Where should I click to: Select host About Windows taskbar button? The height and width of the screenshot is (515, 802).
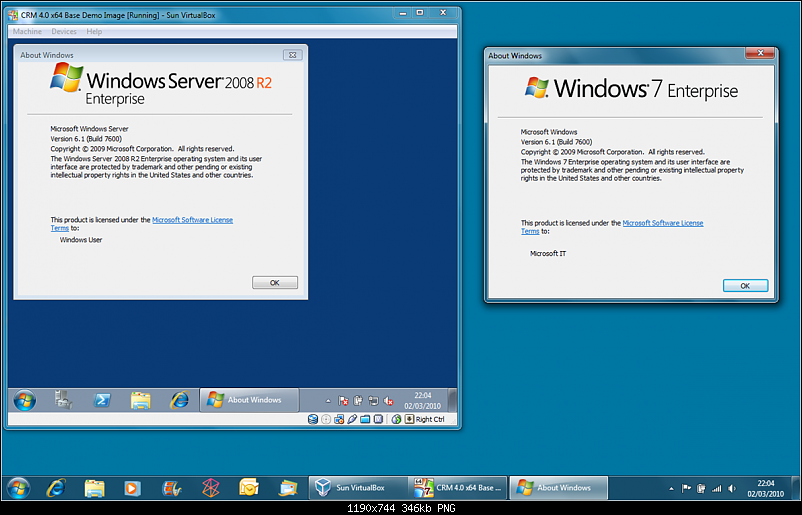click(559, 488)
